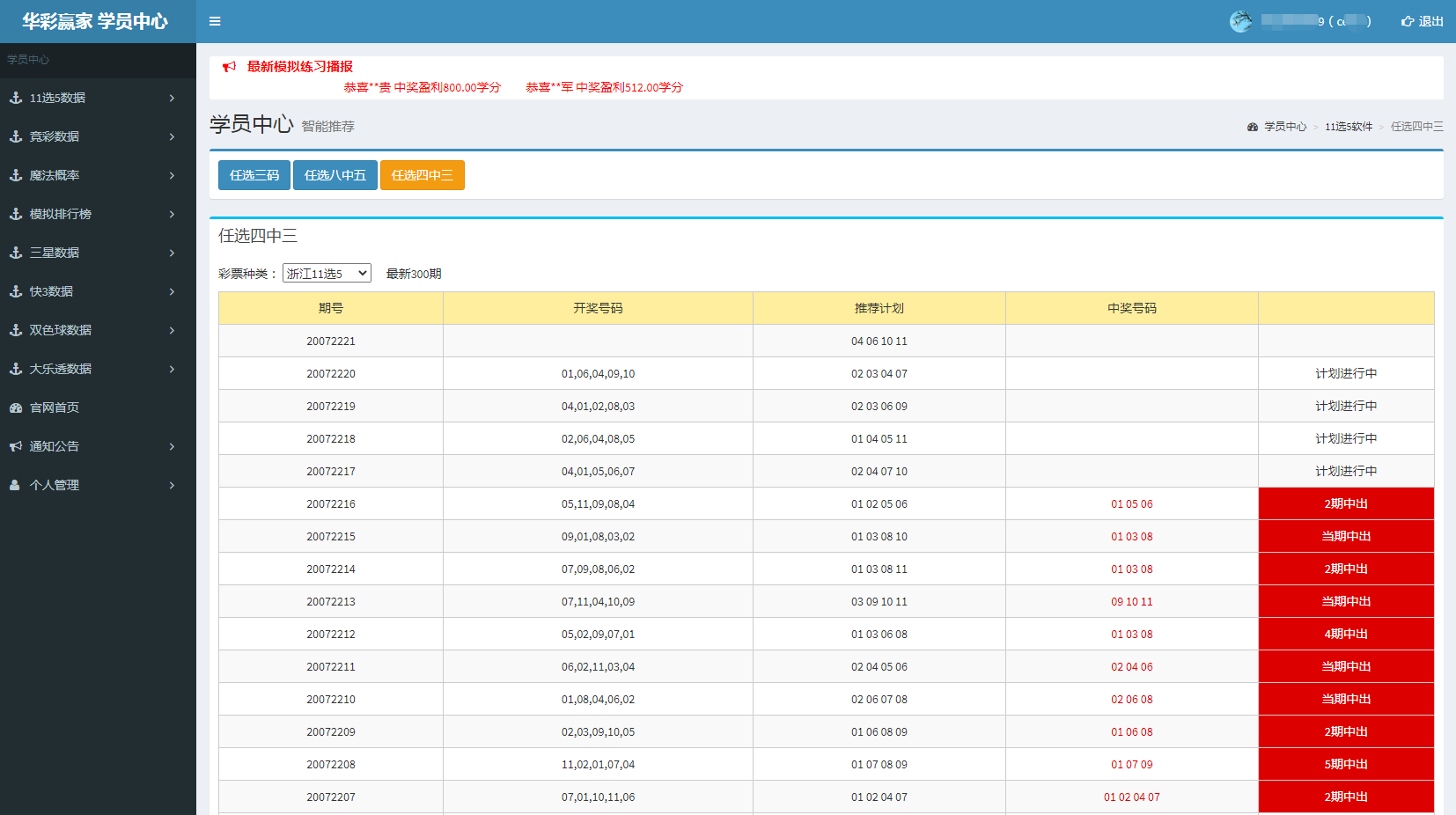Click the anchor icon beside 魔法概率
The height and width of the screenshot is (815, 1456).
16,175
